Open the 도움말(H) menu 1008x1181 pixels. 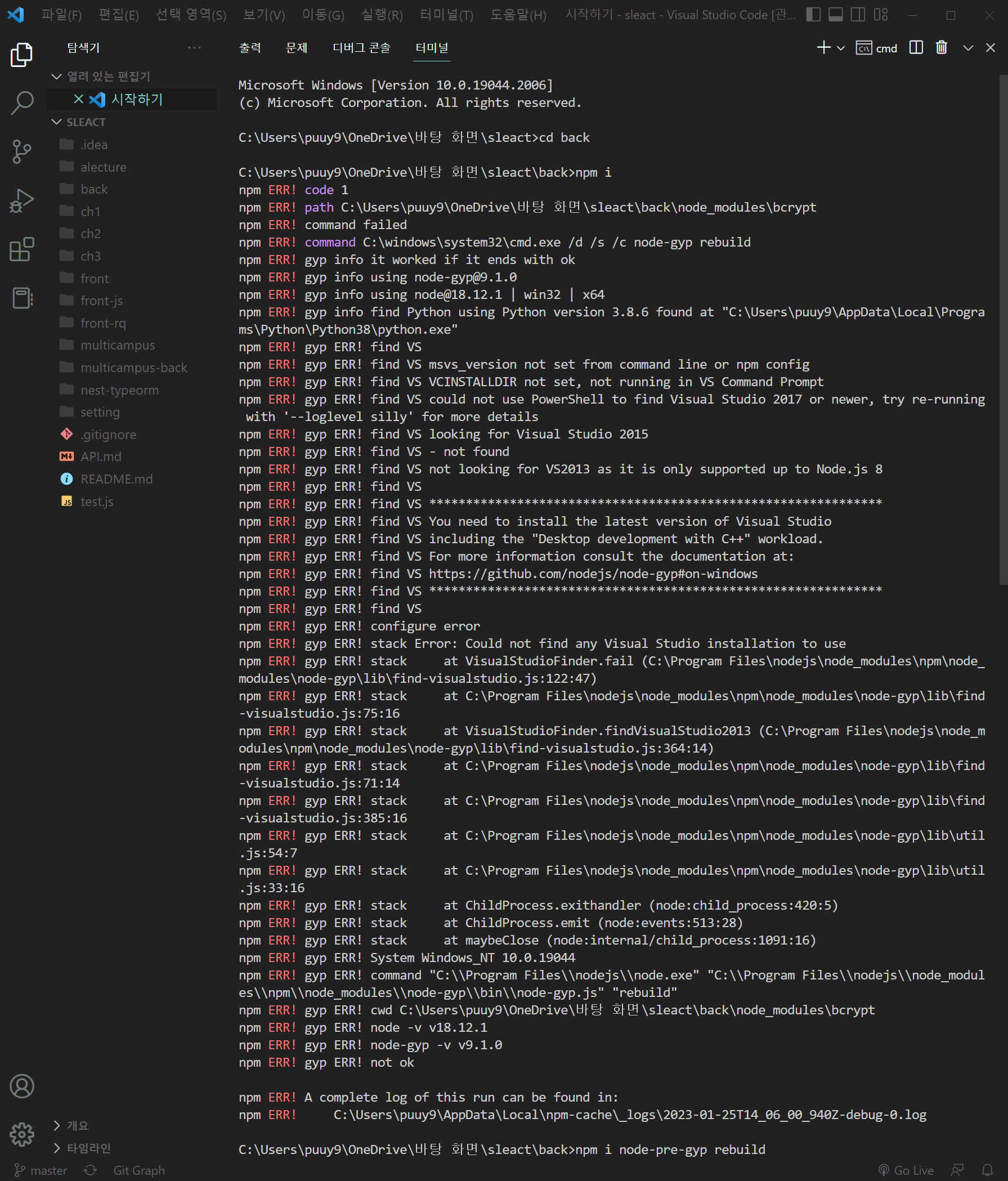(518, 15)
